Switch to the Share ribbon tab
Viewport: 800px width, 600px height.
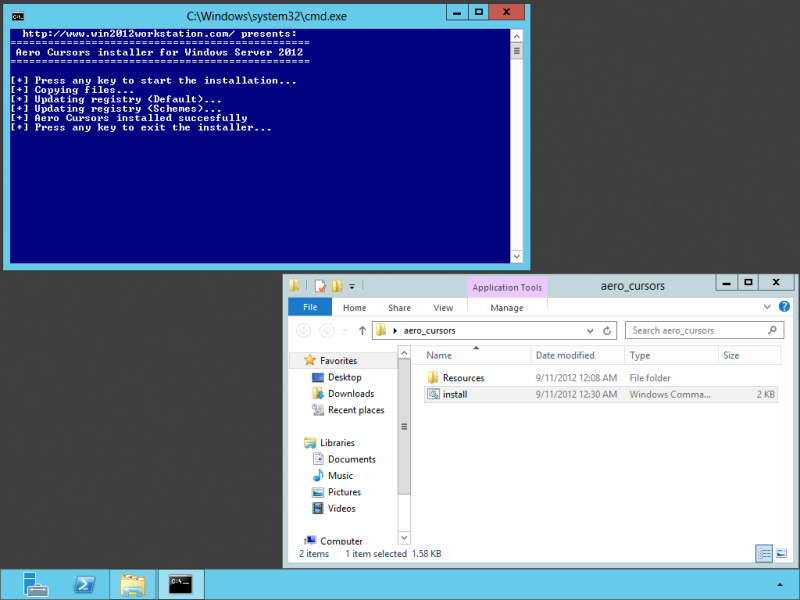[x=399, y=308]
